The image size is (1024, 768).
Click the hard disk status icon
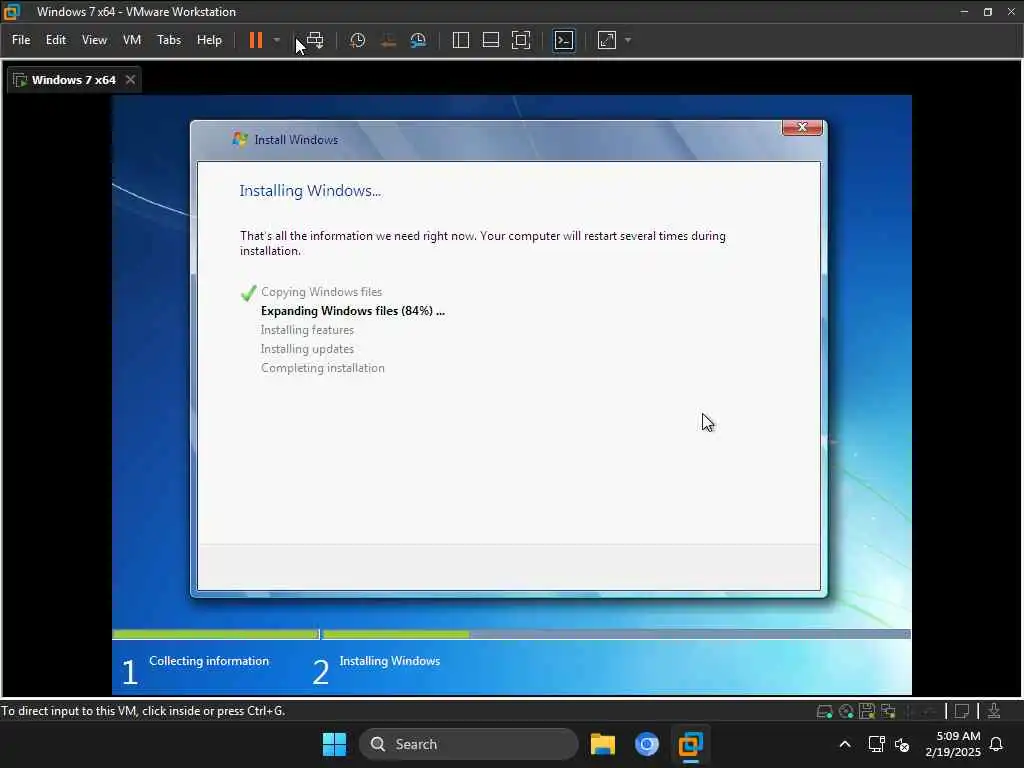click(824, 711)
